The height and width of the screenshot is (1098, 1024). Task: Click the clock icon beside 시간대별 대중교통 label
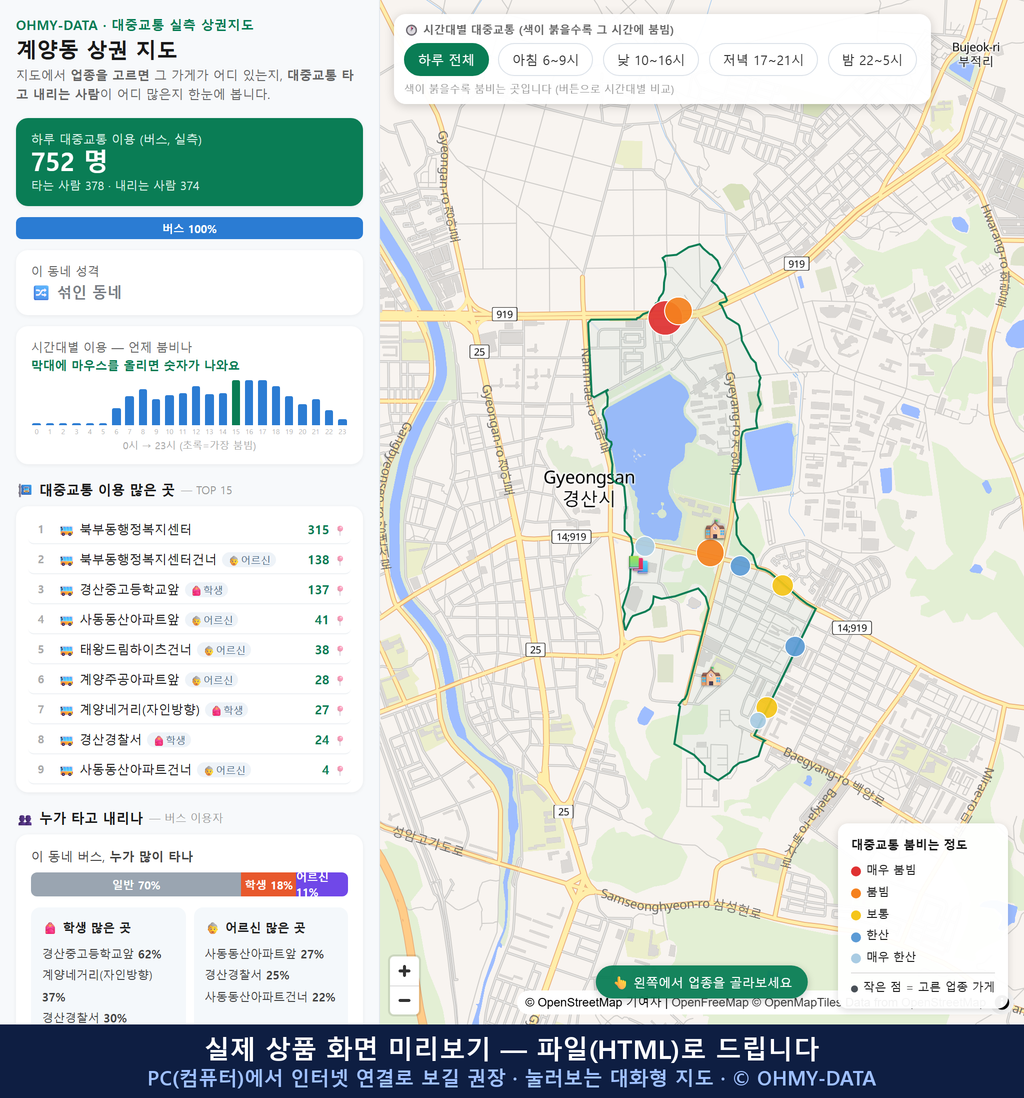[x=412, y=30]
